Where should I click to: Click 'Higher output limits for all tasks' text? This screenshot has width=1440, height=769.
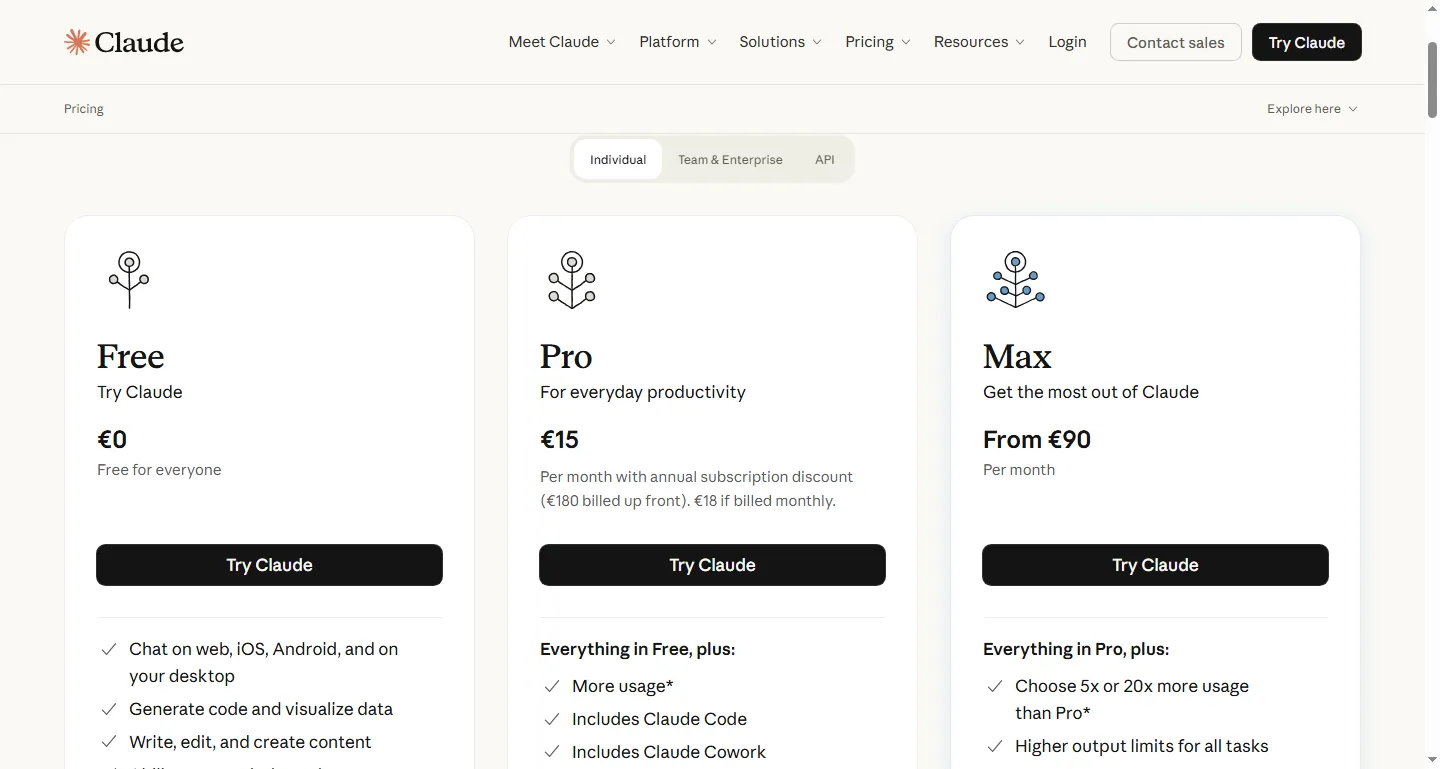[x=1142, y=746]
